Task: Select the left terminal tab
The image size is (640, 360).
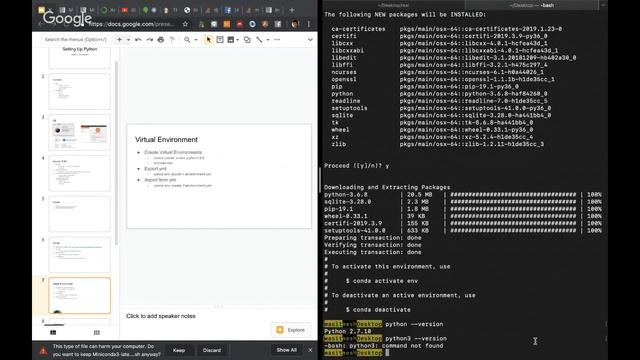Action: (x=393, y=5)
